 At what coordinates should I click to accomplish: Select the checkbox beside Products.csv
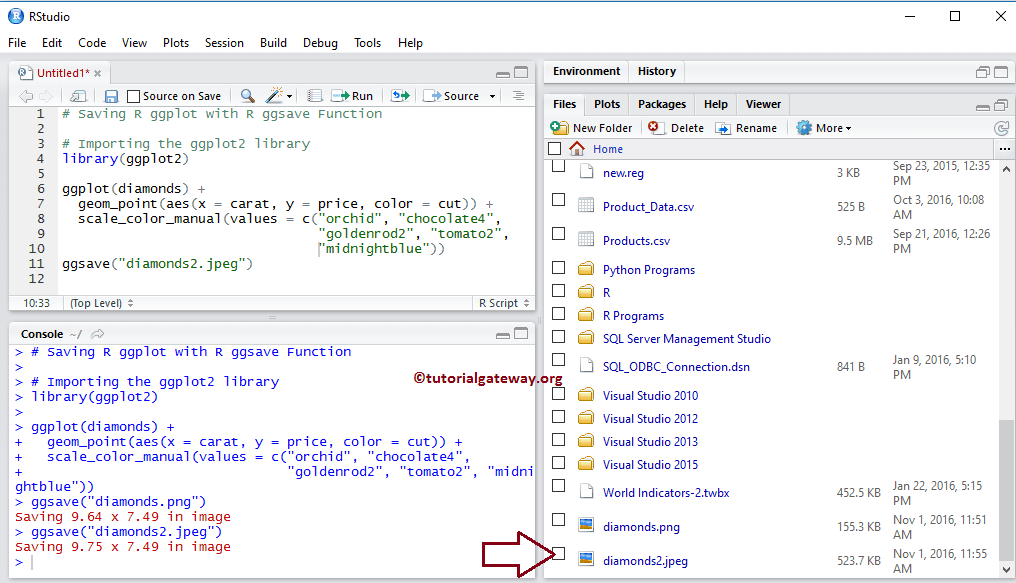[x=558, y=234]
